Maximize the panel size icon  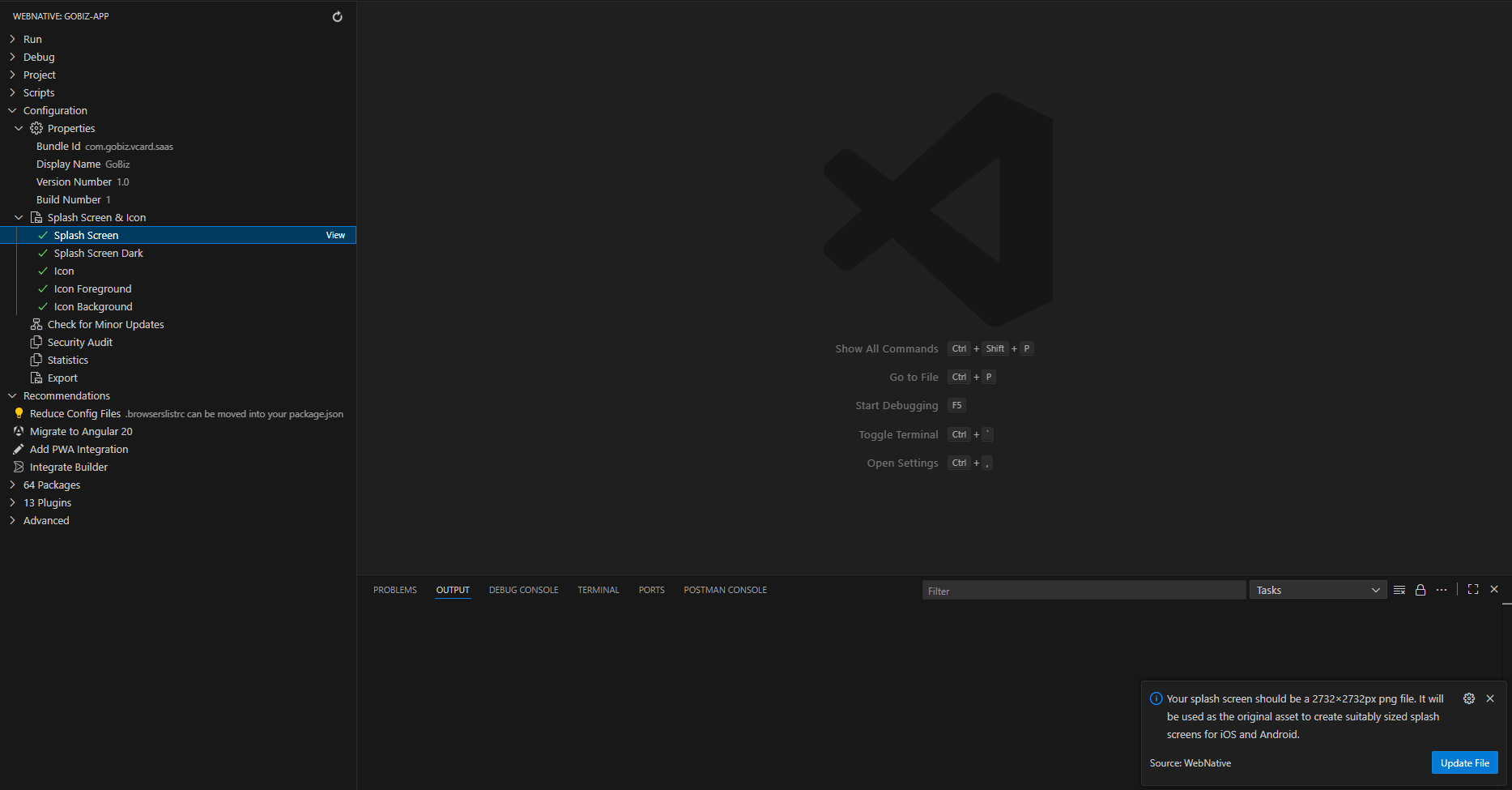[x=1472, y=590]
